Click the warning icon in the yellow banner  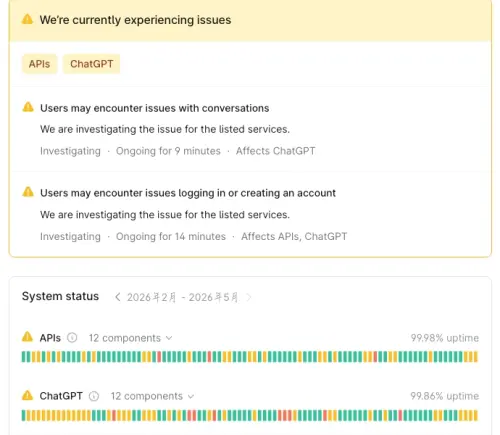coord(27,19)
